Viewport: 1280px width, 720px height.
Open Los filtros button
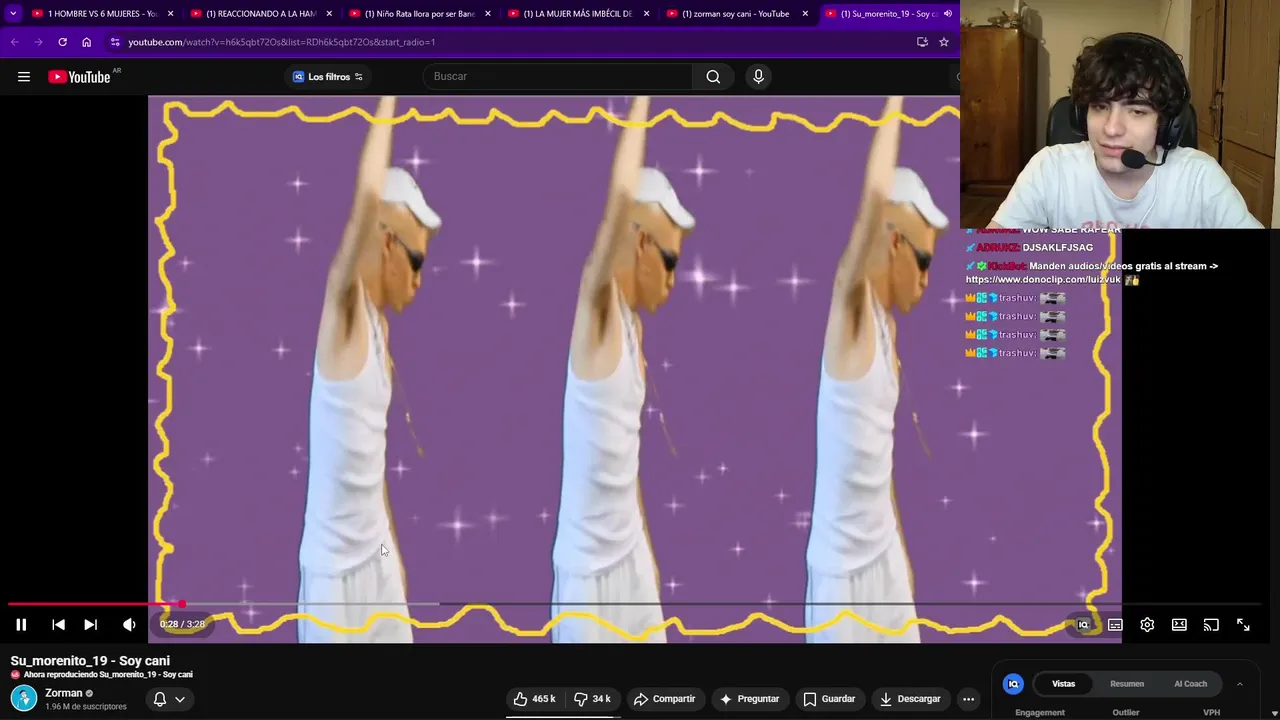click(328, 77)
